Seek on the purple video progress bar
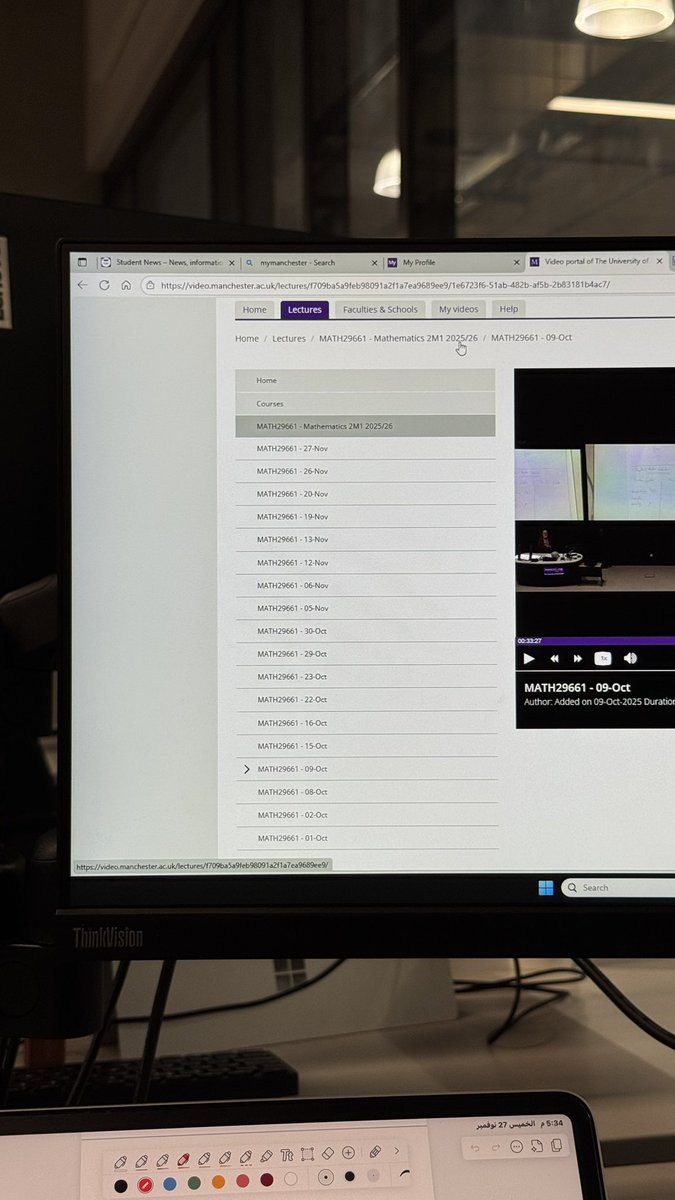The width and height of the screenshot is (675, 1200). pos(595,641)
